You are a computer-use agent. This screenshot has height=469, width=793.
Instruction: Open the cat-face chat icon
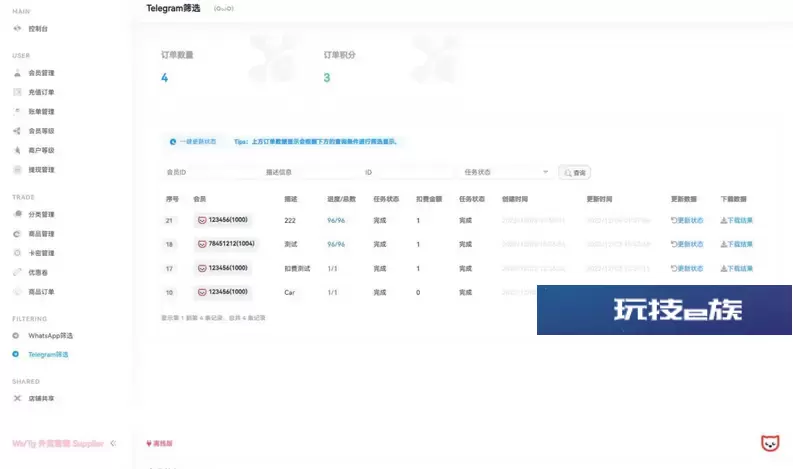pos(770,443)
